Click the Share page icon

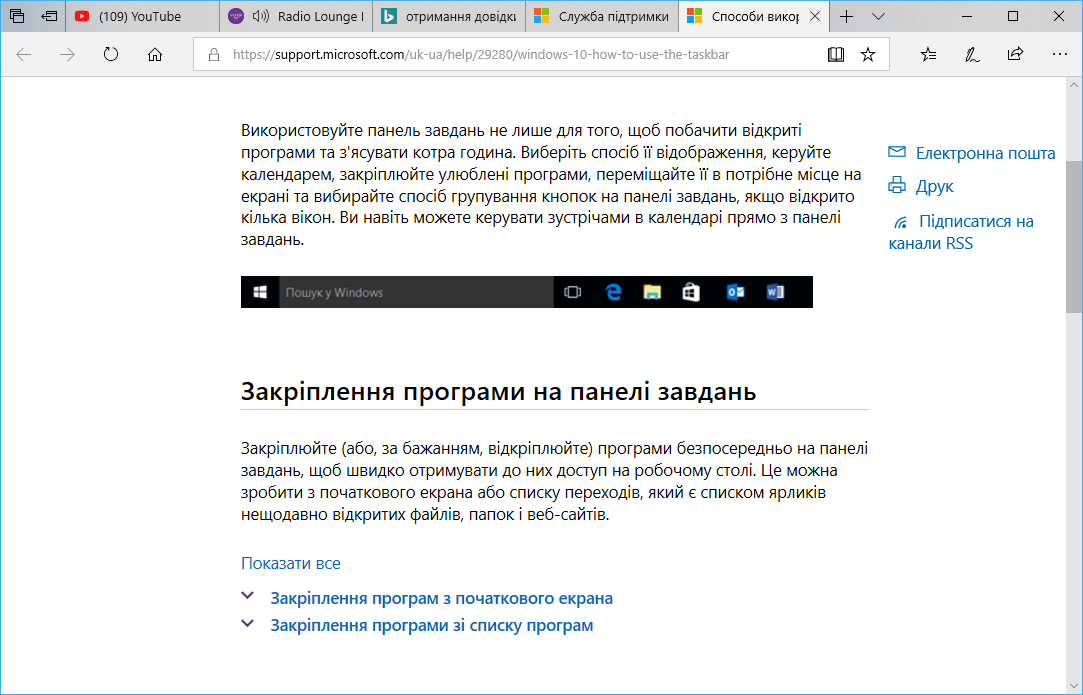(1015, 55)
